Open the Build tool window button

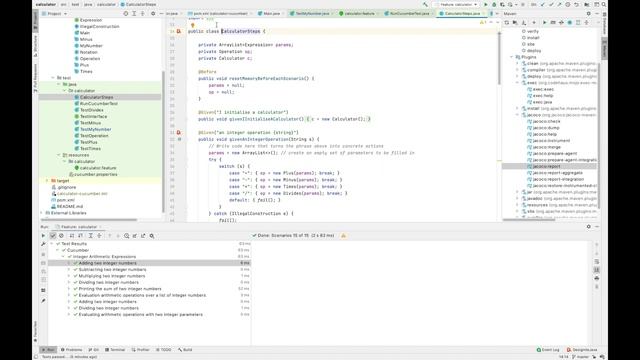click(185, 350)
